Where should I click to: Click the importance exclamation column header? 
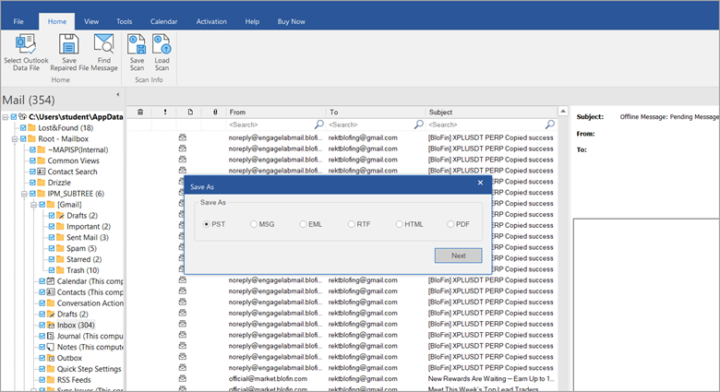point(165,112)
